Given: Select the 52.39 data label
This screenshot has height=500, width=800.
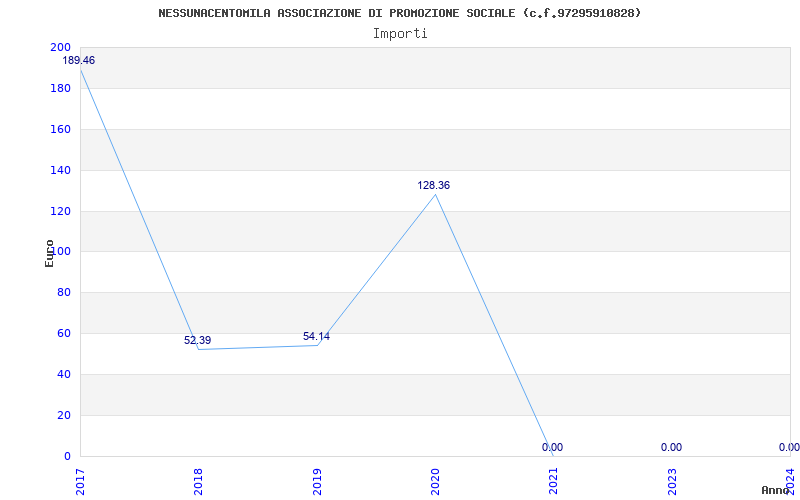Looking at the screenshot, I should click(197, 340).
